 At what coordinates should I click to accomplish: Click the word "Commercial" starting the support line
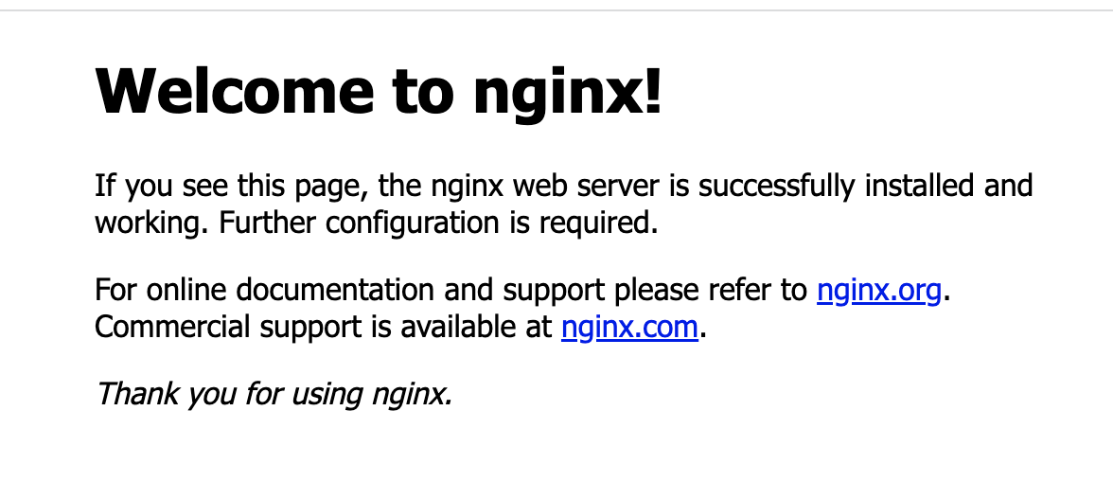pyautogui.click(x=173, y=327)
